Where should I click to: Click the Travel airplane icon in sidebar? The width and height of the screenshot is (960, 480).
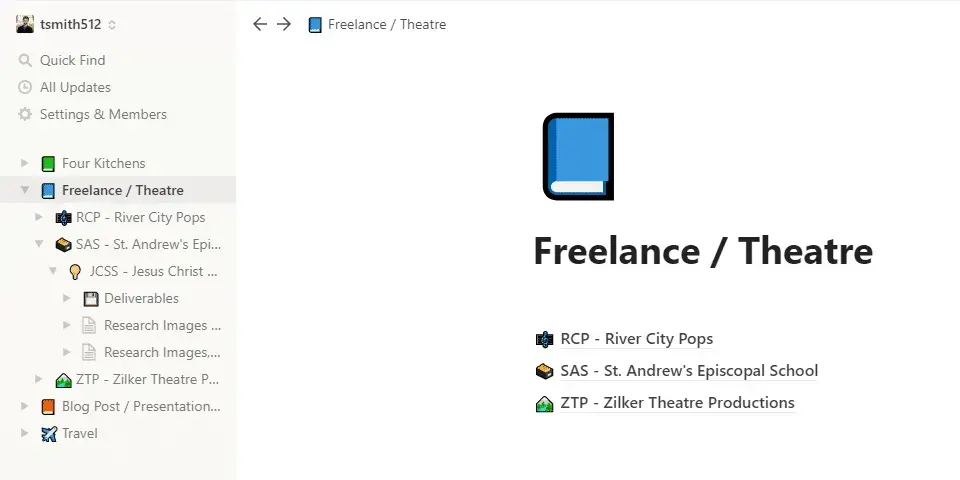coord(48,433)
